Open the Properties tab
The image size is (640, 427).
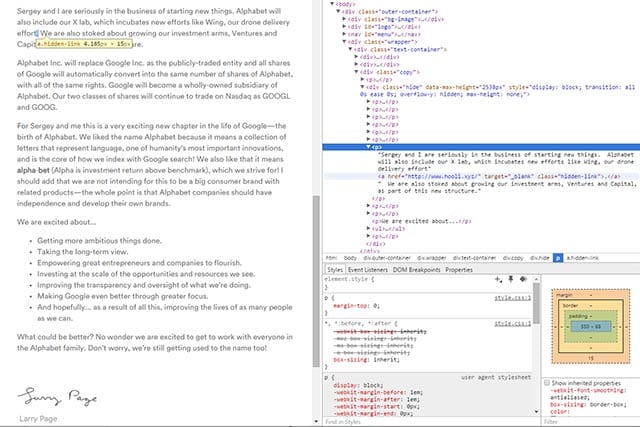click(459, 270)
